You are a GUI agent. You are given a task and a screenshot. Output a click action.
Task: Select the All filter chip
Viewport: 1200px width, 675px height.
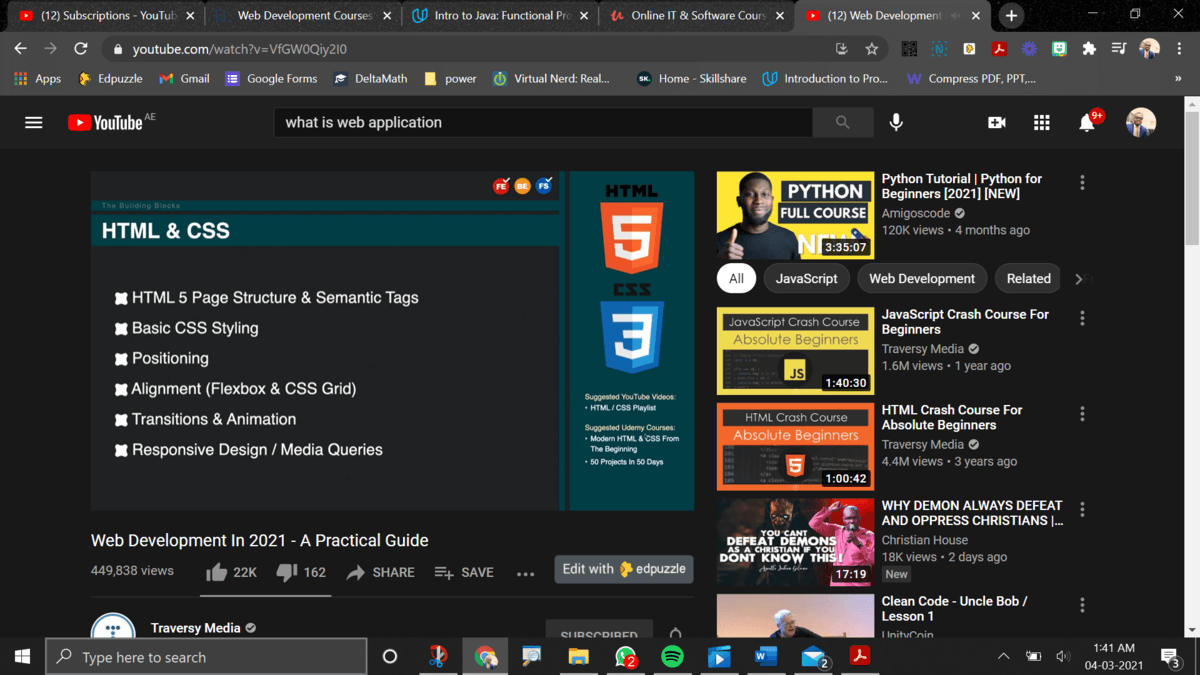coord(736,278)
